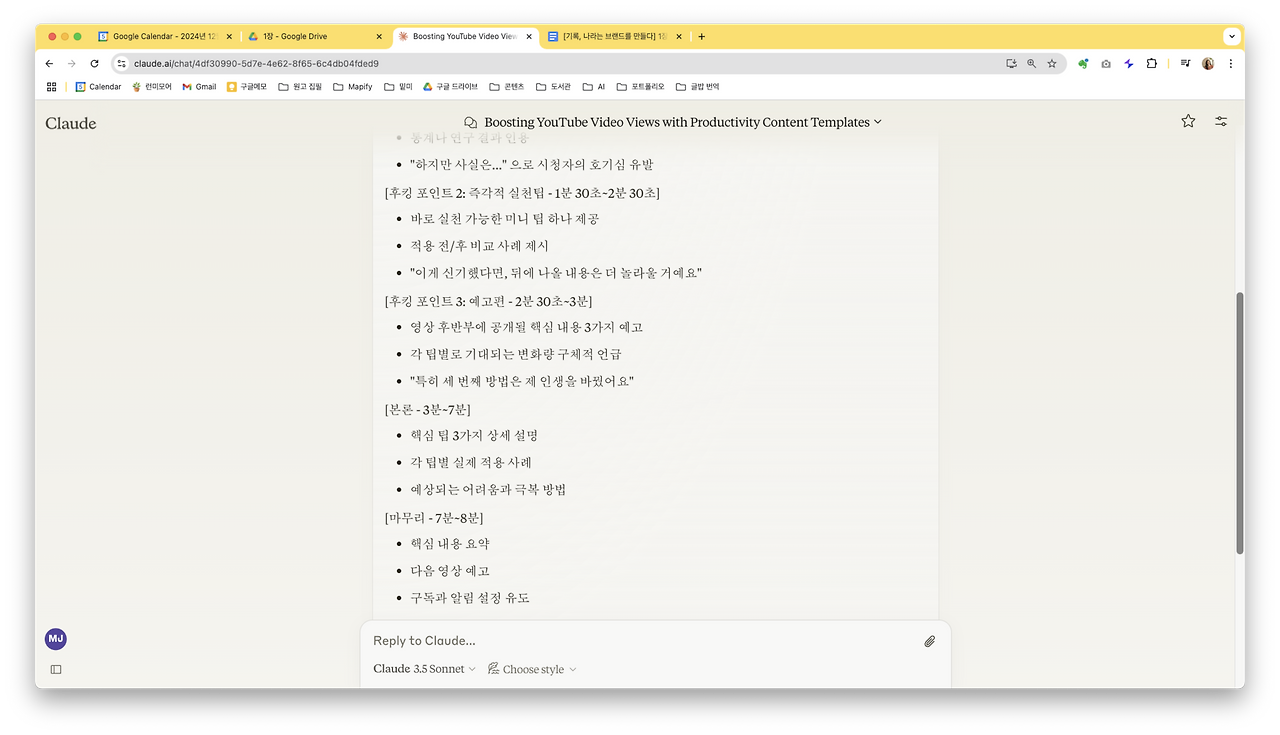This screenshot has width=1280, height=735.
Task: Click the camera screenshot extension icon
Action: coord(1106,63)
